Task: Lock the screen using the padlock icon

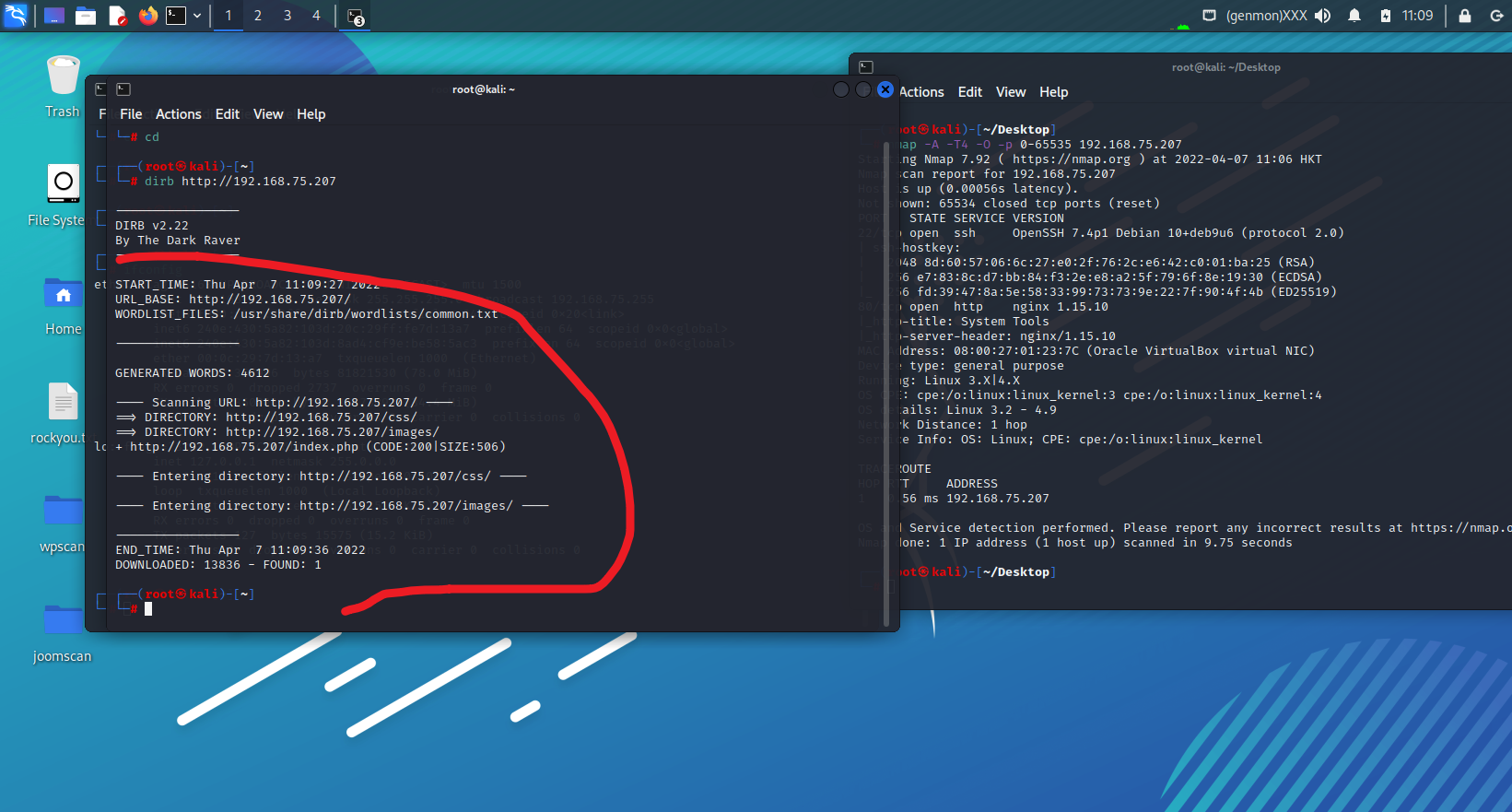Action: pos(1465,16)
